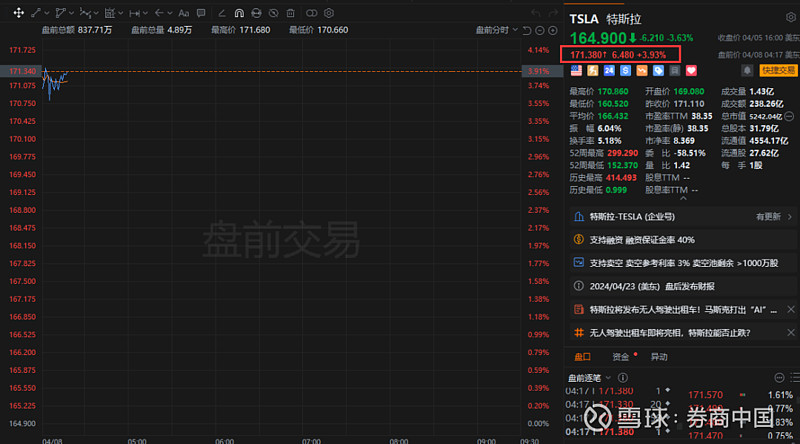
Task: Open more options ellipsis in tick panel
Action: pyautogui.click(x=779, y=378)
